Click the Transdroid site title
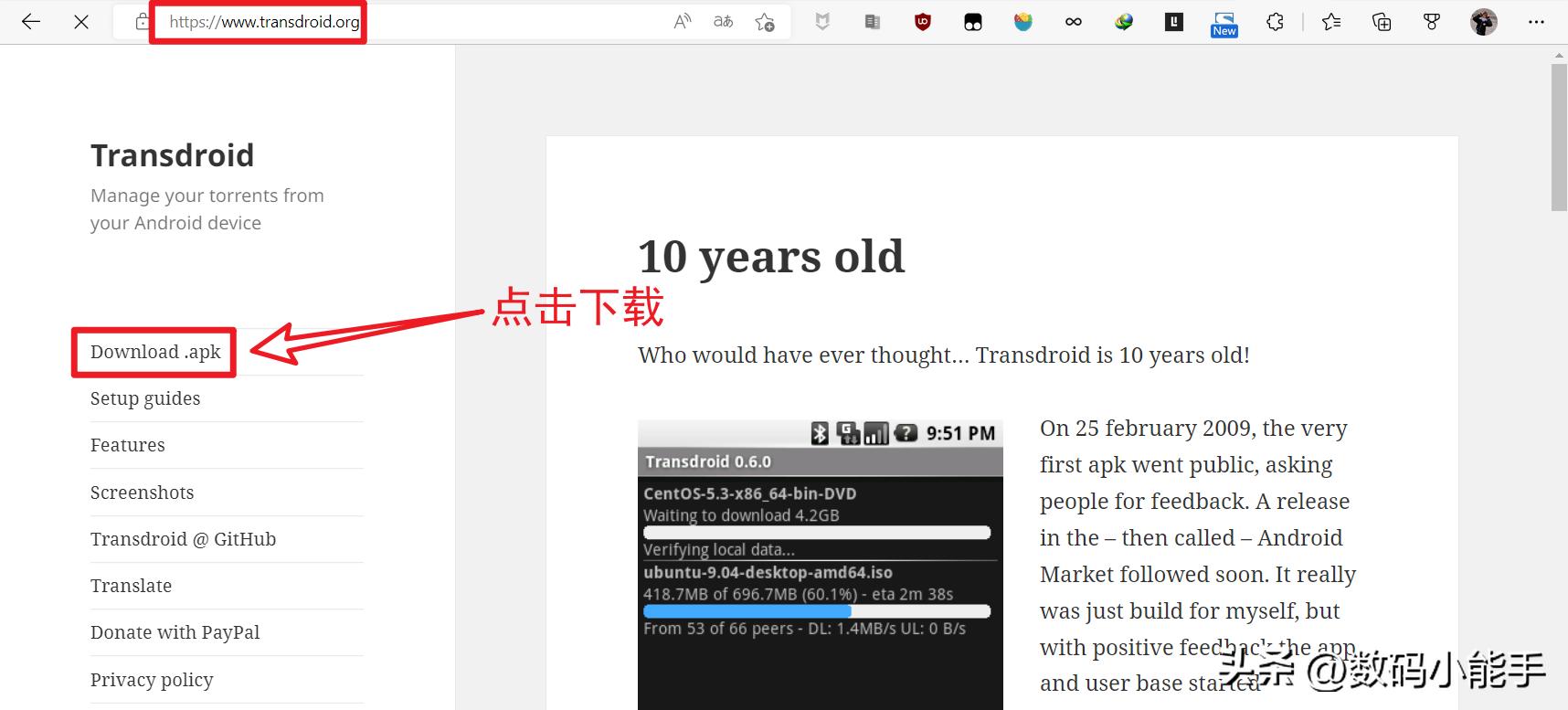Viewport: 1568px width, 710px height. (172, 155)
